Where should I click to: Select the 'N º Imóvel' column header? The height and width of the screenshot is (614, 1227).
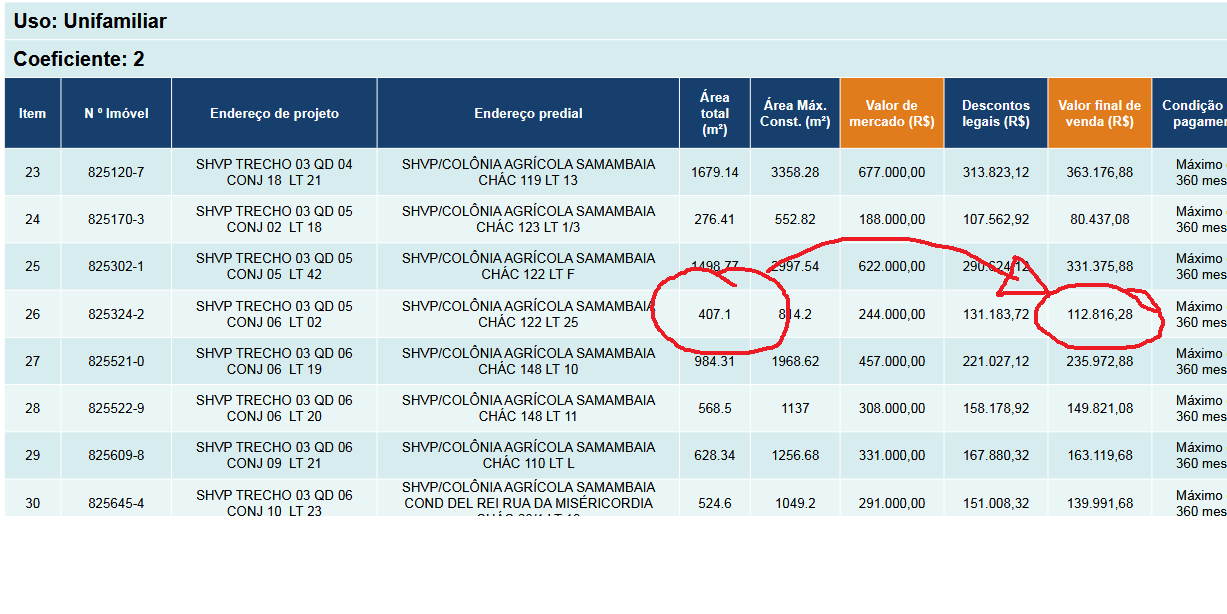click(116, 113)
